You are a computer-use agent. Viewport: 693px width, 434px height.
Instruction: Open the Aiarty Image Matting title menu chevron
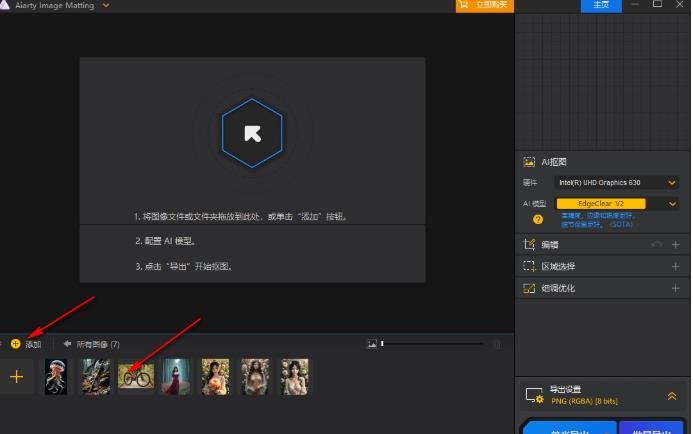pyautogui.click(x=106, y=5)
